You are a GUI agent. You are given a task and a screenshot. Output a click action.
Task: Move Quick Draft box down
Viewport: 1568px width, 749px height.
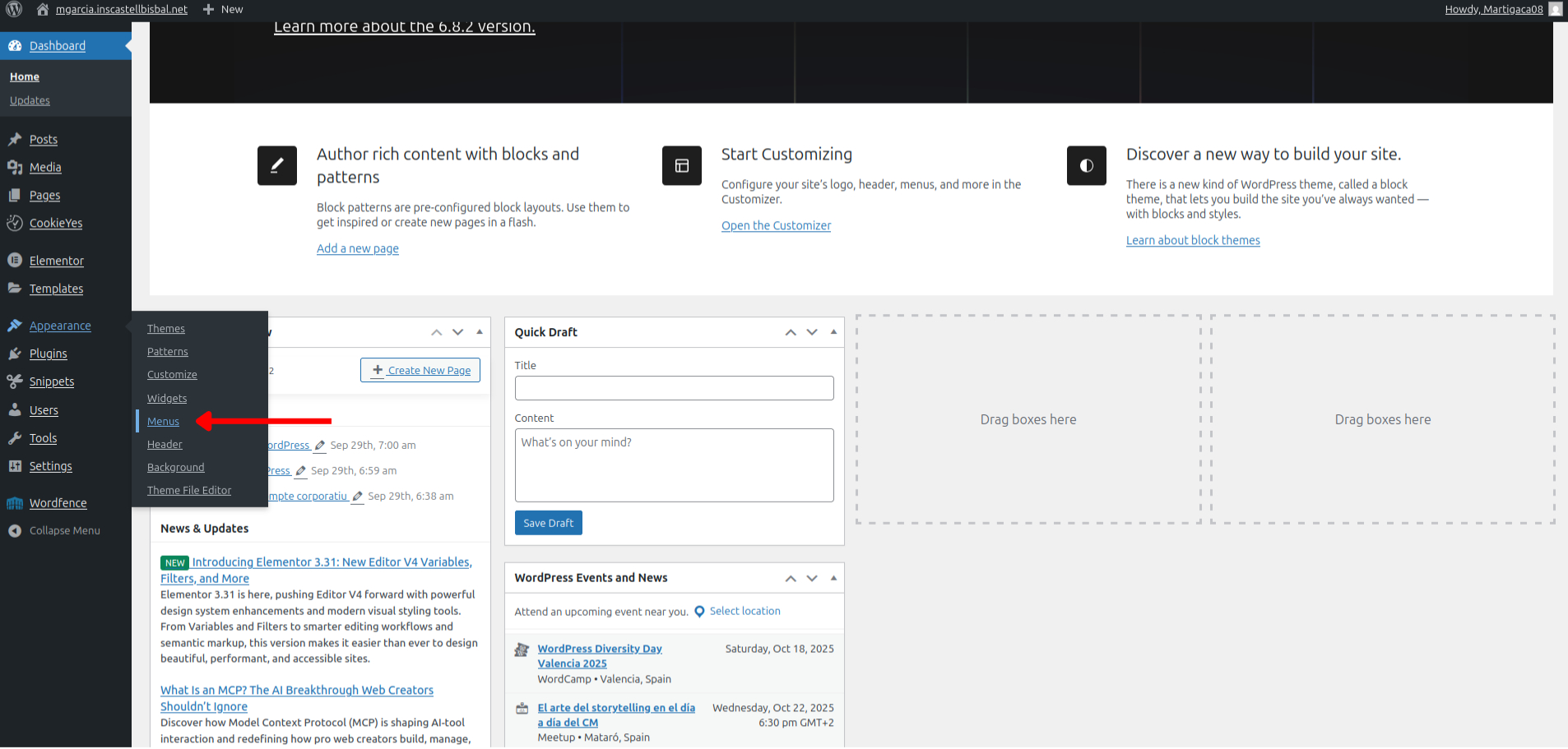coord(812,332)
